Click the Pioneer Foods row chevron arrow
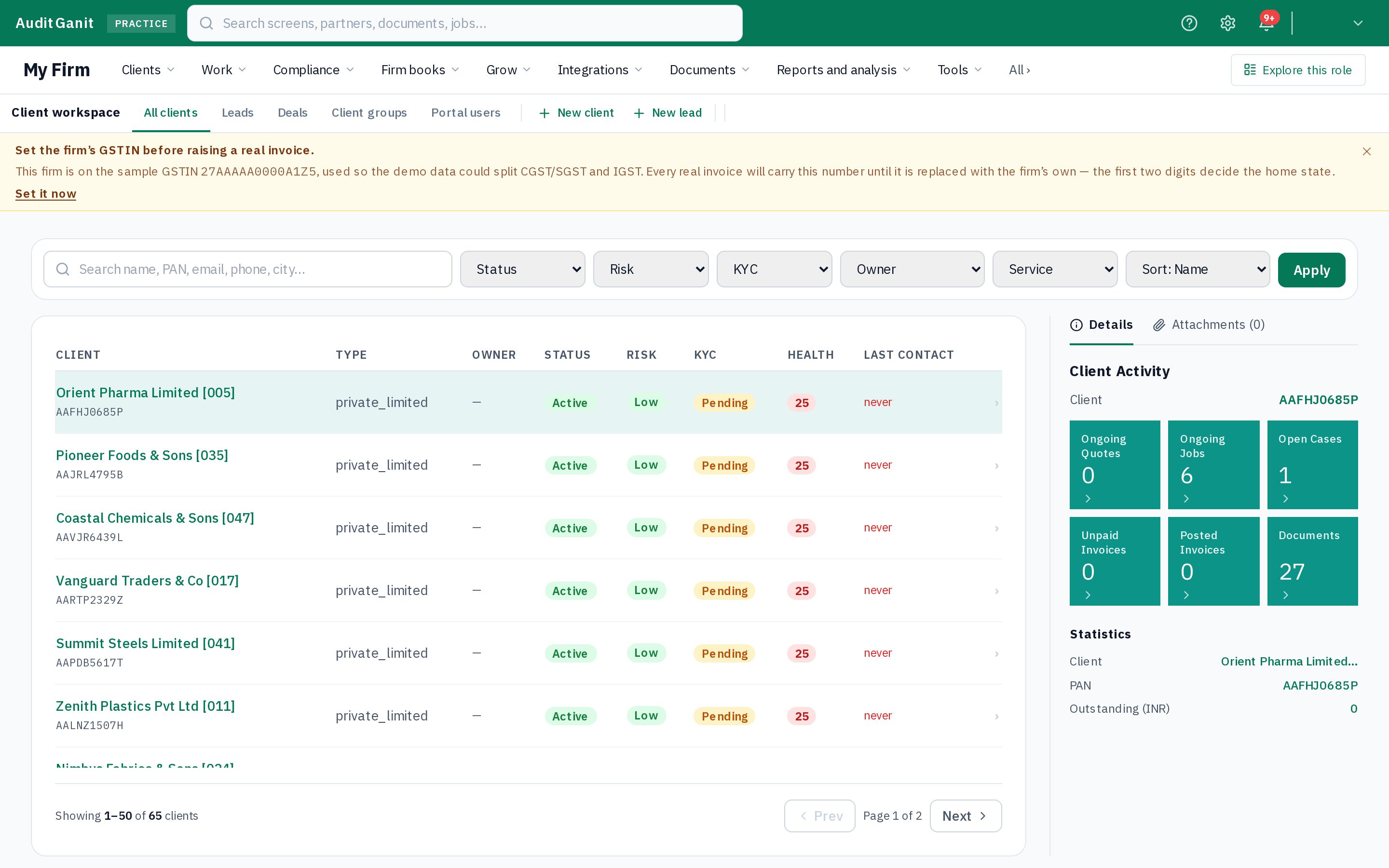Image resolution: width=1389 pixels, height=868 pixels. tap(996, 465)
